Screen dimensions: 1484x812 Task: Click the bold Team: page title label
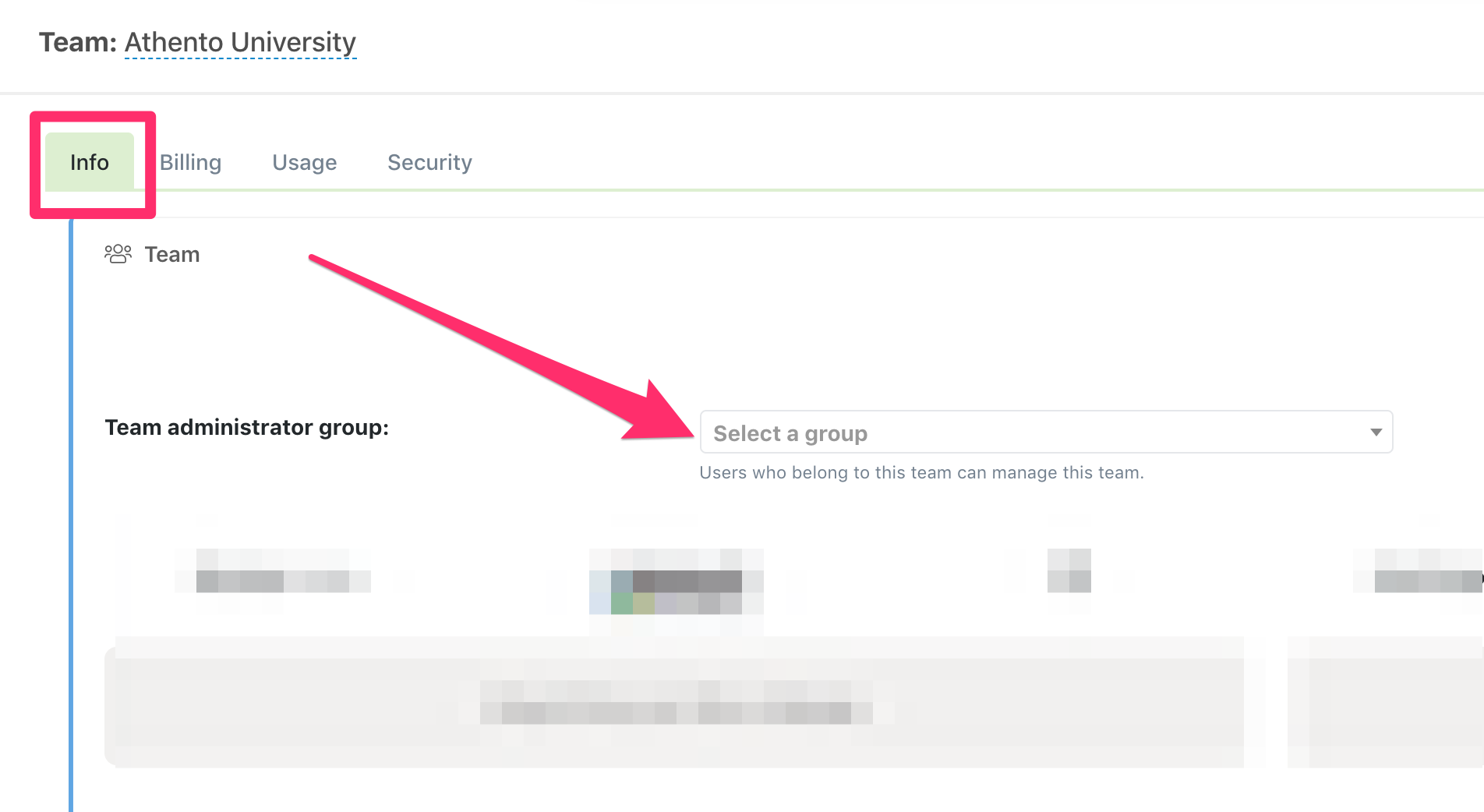[x=78, y=42]
